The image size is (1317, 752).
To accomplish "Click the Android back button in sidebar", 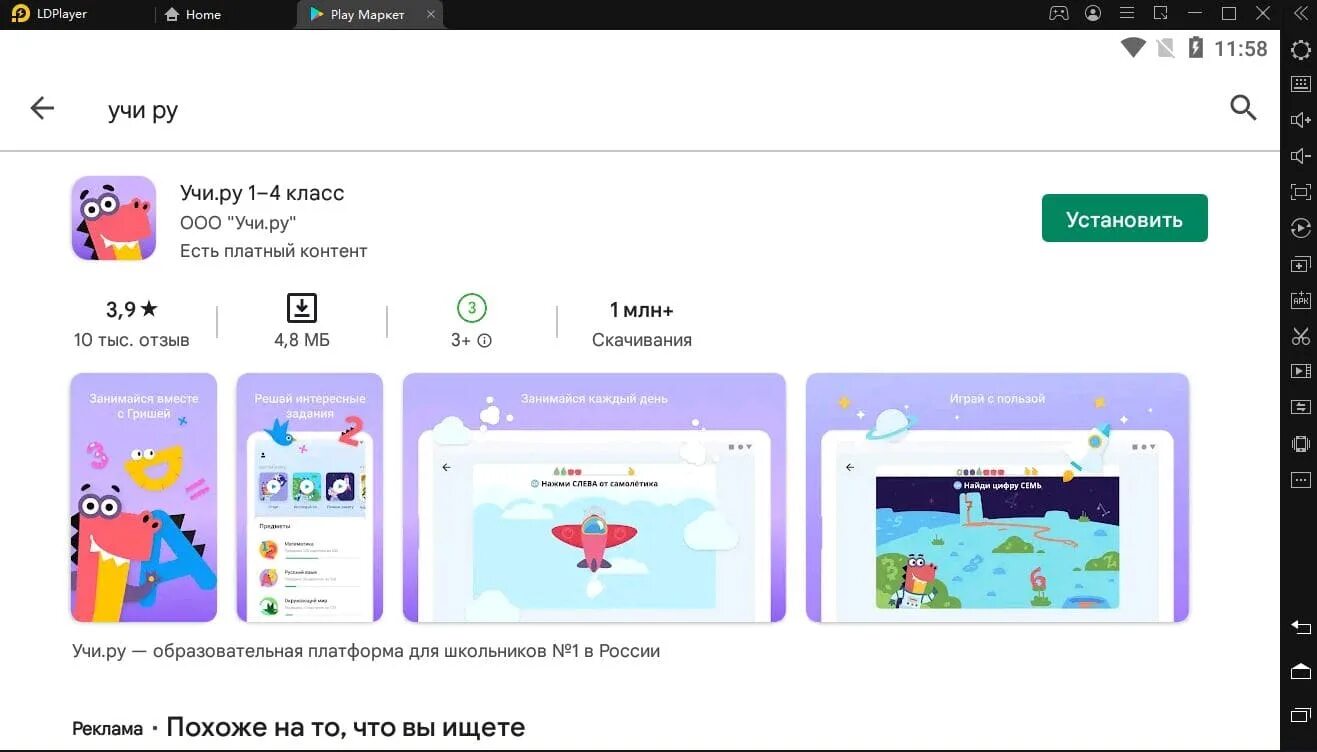I will 1300,627.
